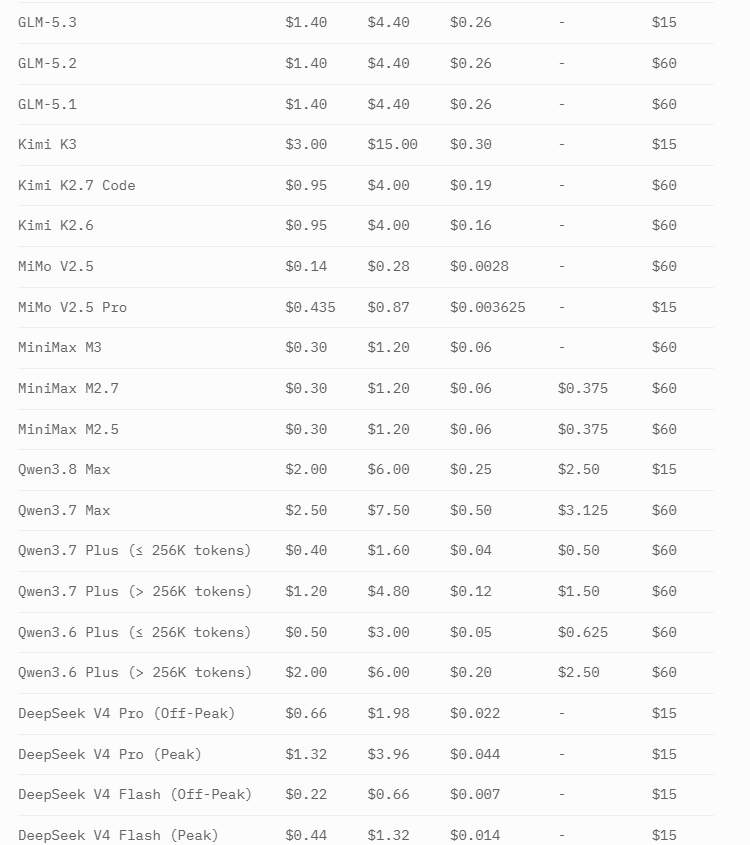Select the Kimi K2.6 cached price $0.16

470,225
